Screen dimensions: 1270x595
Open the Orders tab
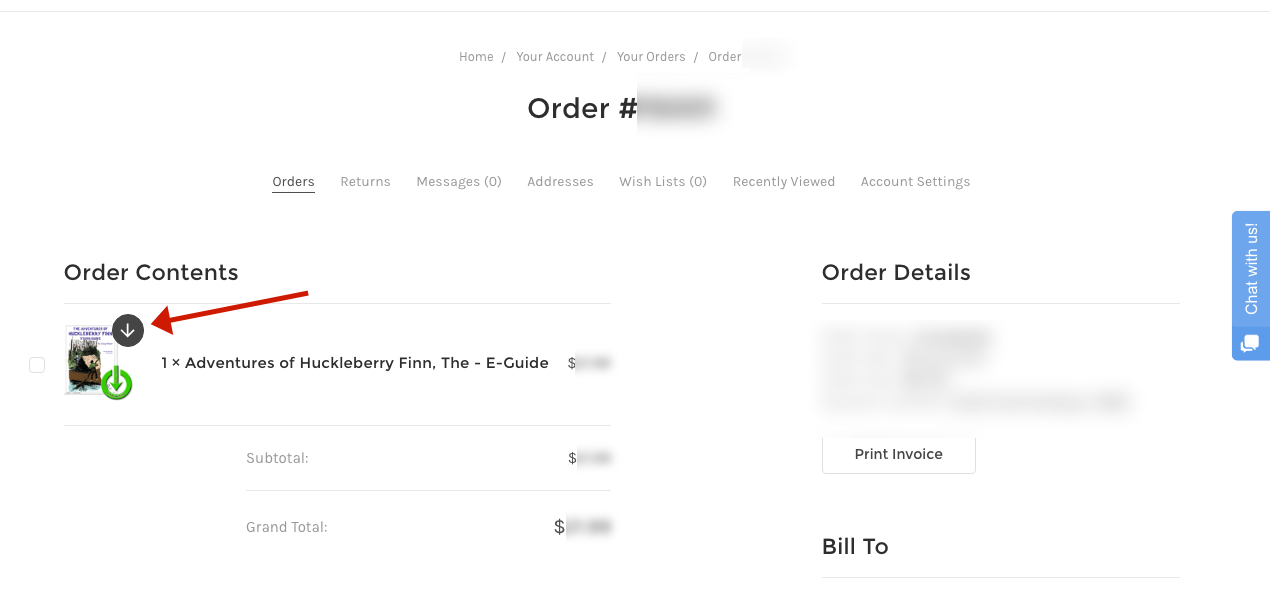click(293, 182)
